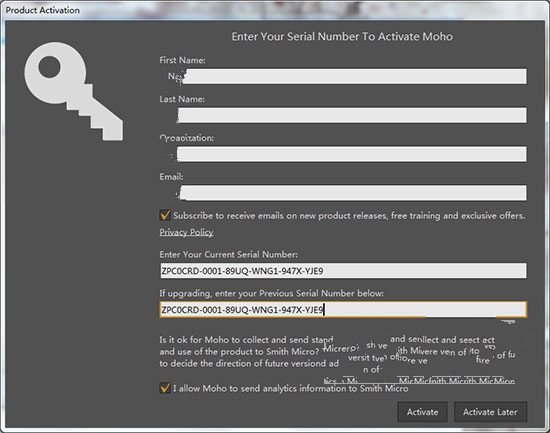Click the Product Activation title bar
The height and width of the screenshot is (433, 550).
tap(275, 10)
